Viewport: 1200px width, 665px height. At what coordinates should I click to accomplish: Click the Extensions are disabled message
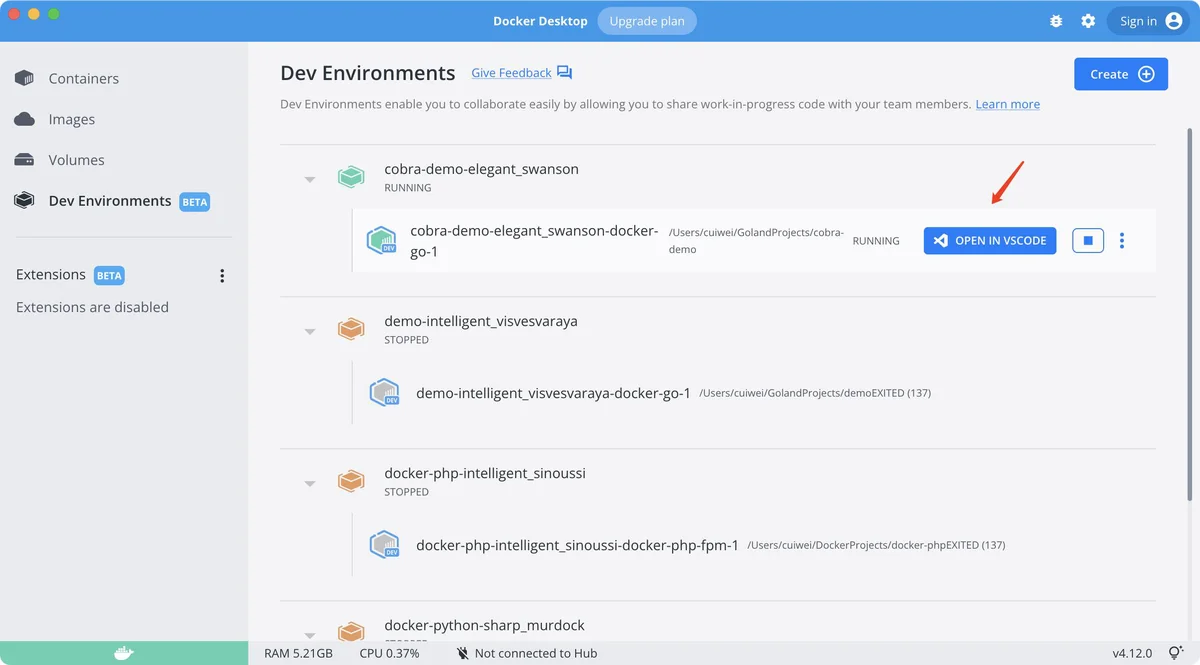(x=92, y=307)
